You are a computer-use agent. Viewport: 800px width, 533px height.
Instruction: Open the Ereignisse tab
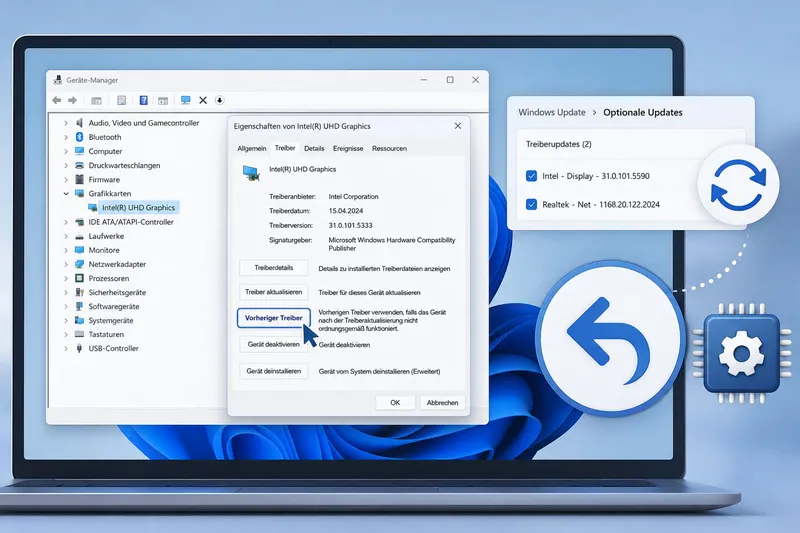point(348,148)
